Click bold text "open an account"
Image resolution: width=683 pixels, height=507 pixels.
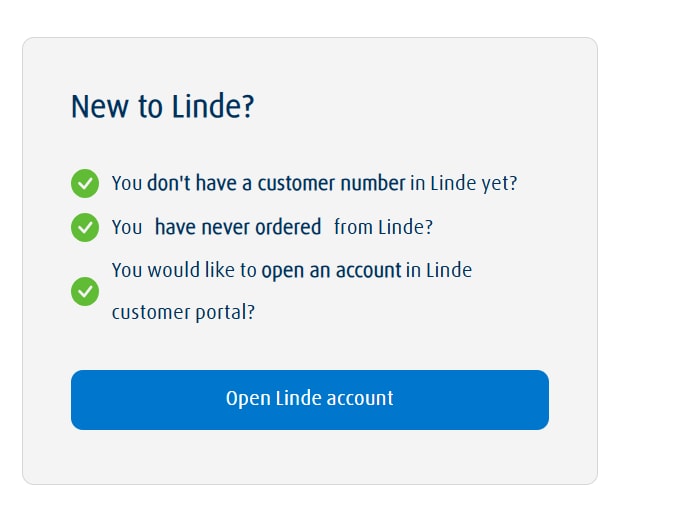[x=331, y=270]
